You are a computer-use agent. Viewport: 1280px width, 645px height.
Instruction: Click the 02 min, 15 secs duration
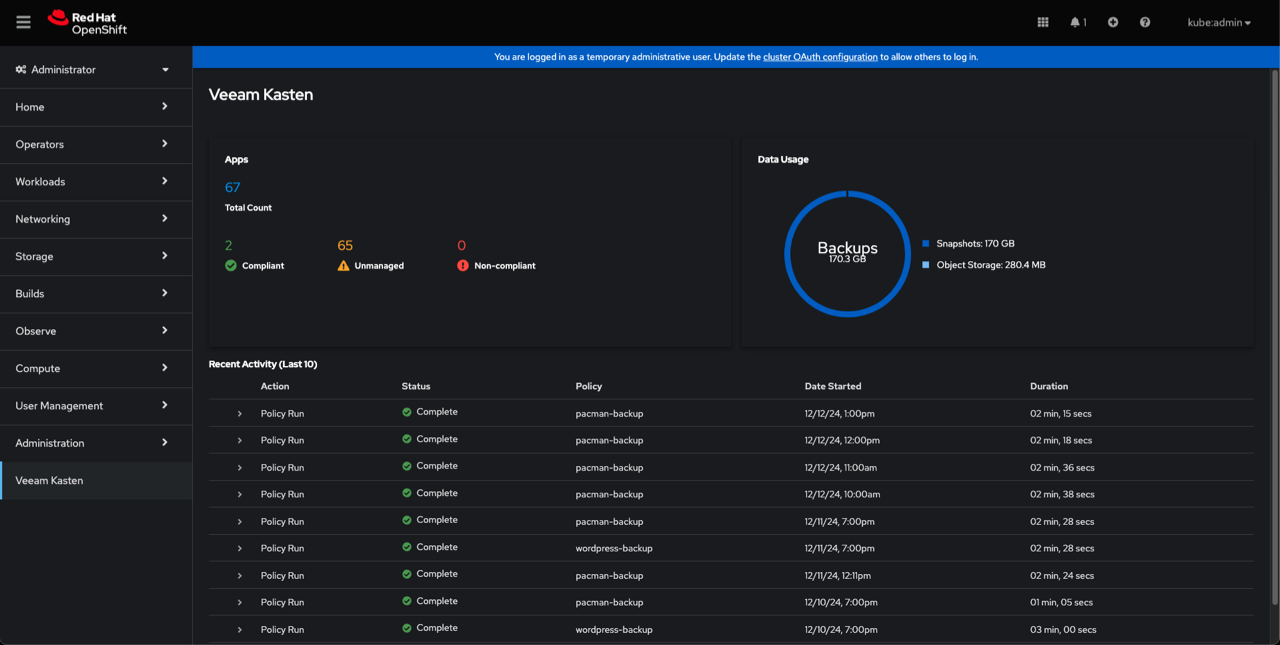point(1061,414)
